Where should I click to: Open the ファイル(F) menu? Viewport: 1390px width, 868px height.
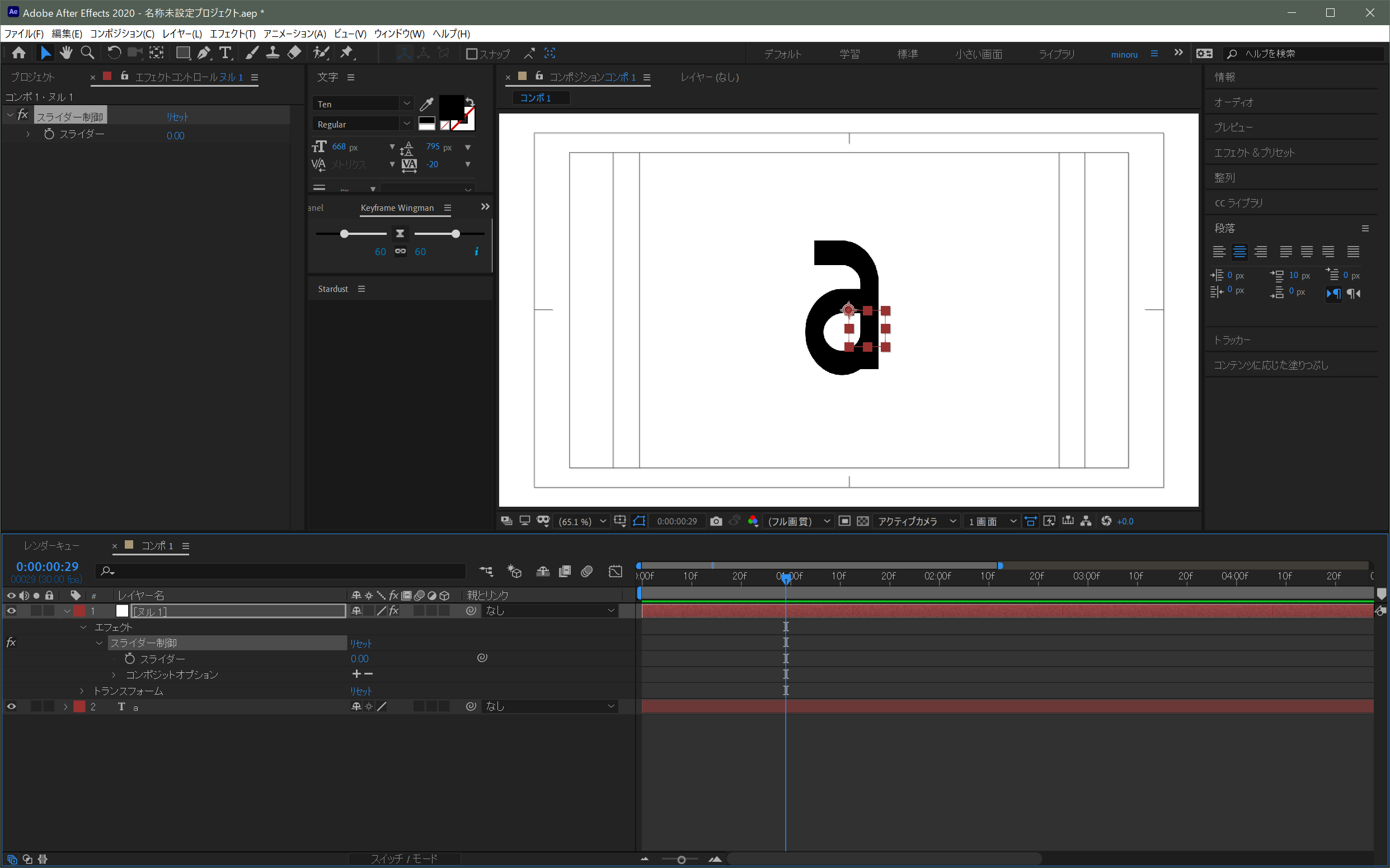24,34
